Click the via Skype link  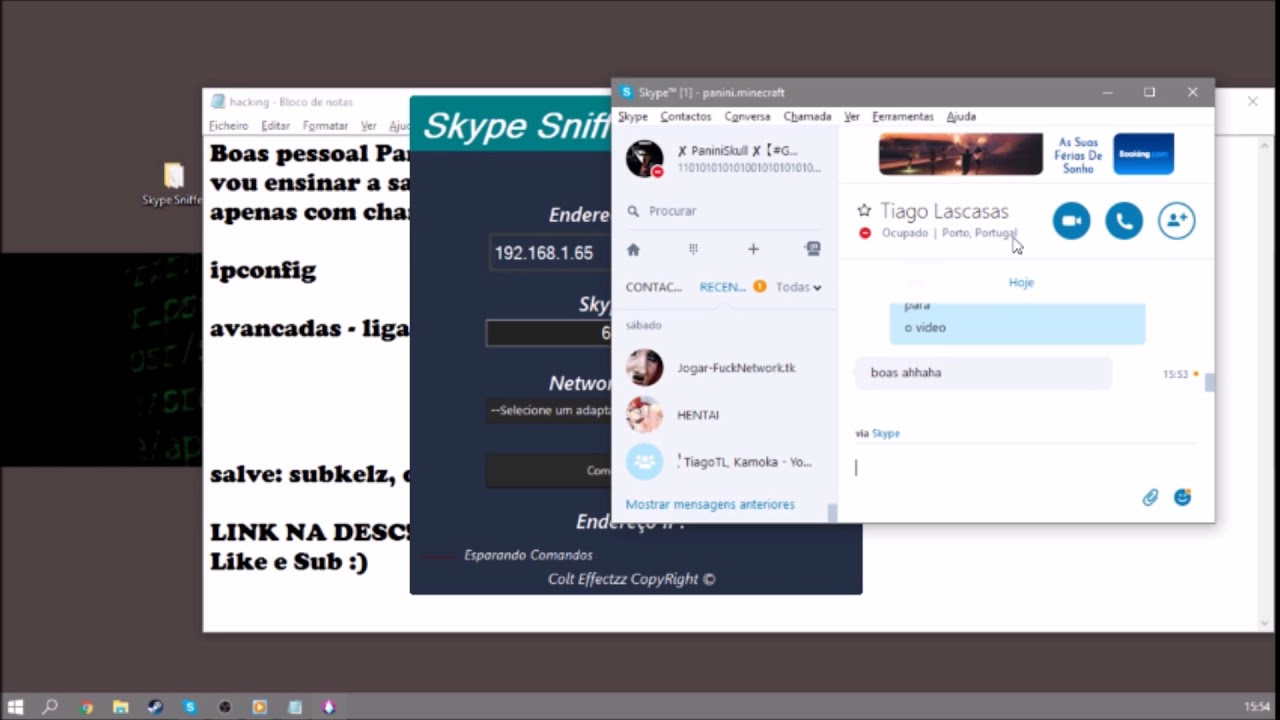coord(886,434)
